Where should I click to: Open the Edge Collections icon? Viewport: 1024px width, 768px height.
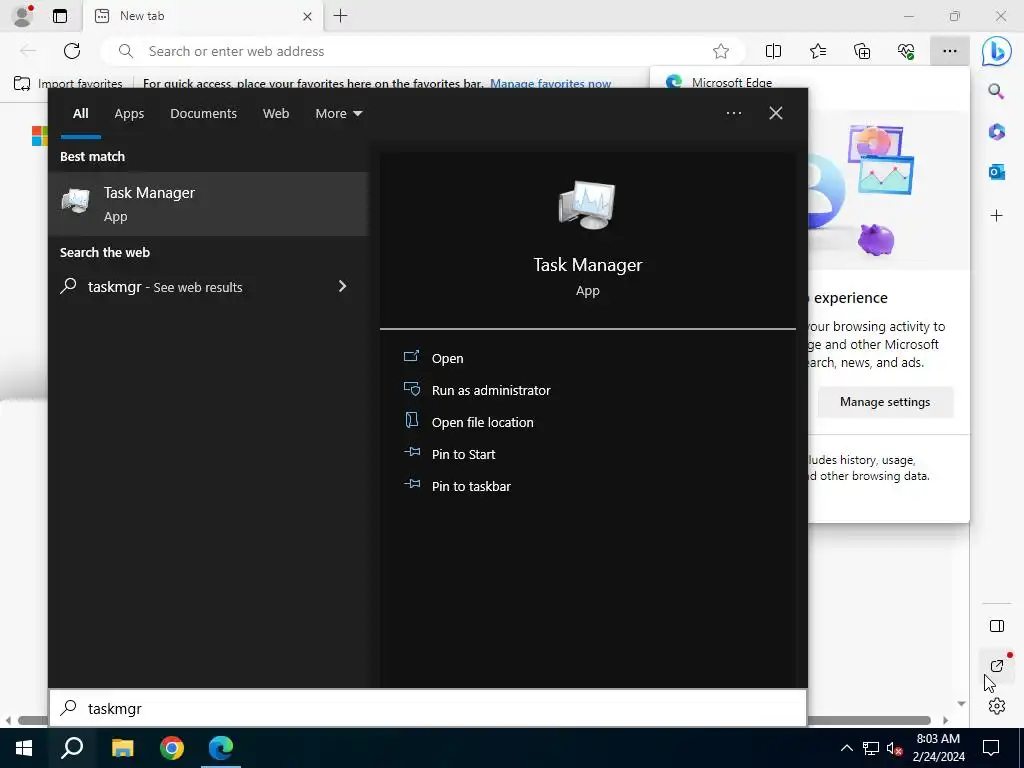click(x=862, y=51)
